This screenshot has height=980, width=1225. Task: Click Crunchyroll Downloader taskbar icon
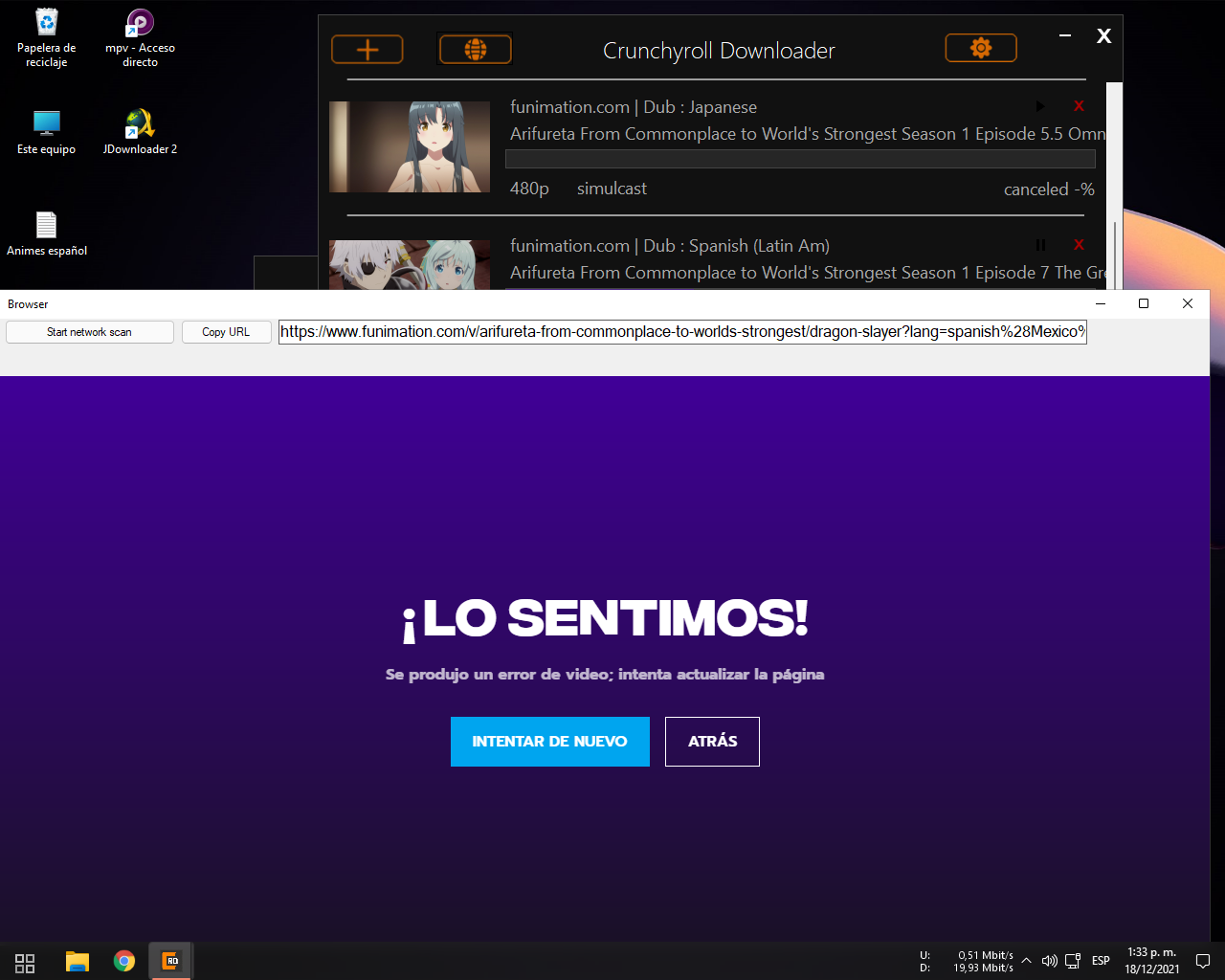click(x=170, y=962)
